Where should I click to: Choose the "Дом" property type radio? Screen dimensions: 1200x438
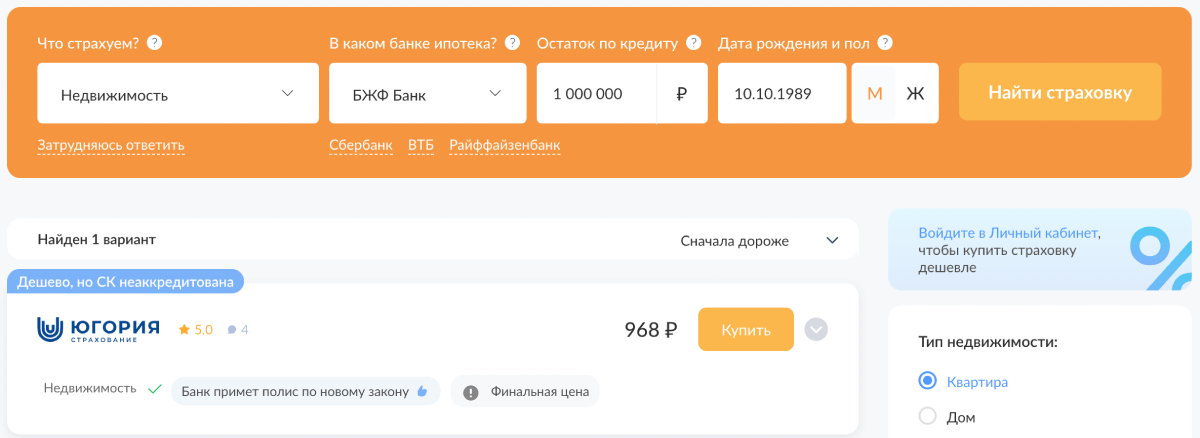pyautogui.click(x=927, y=417)
